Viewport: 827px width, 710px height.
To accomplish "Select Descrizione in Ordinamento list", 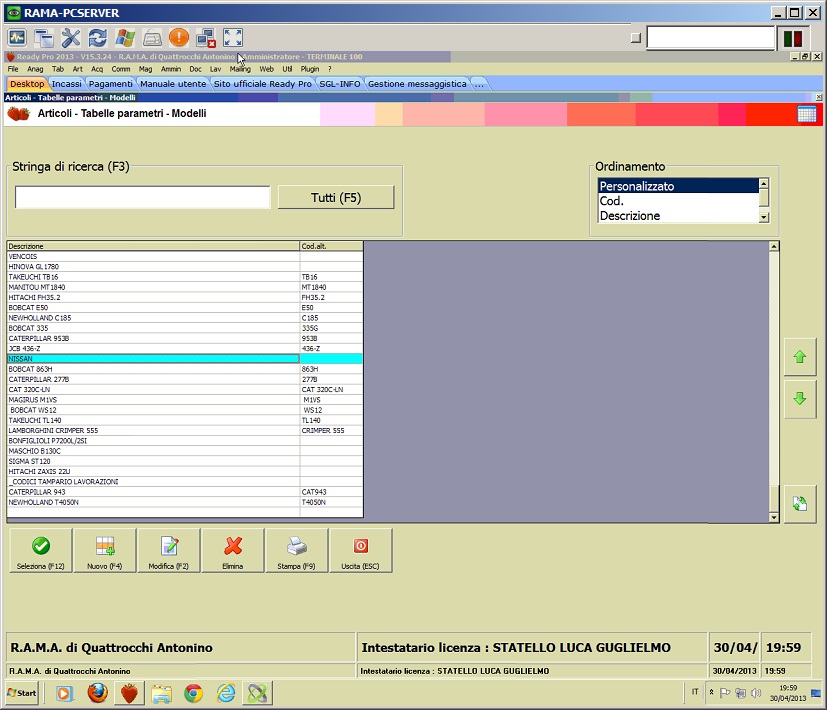I will [x=678, y=216].
